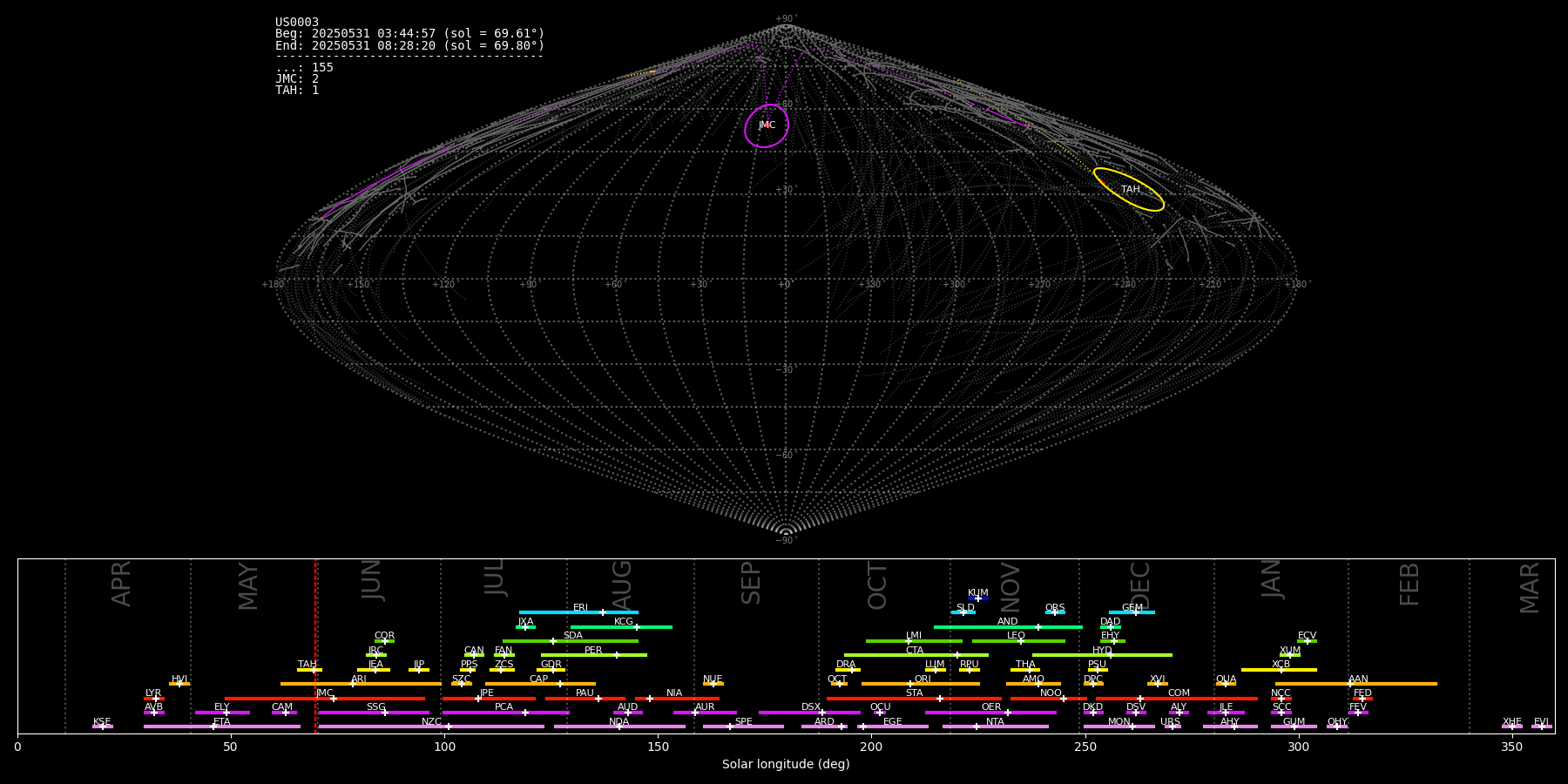Click the yellow TAH radiant ellipse on sky map
The image size is (1568, 784).
pos(1129,189)
